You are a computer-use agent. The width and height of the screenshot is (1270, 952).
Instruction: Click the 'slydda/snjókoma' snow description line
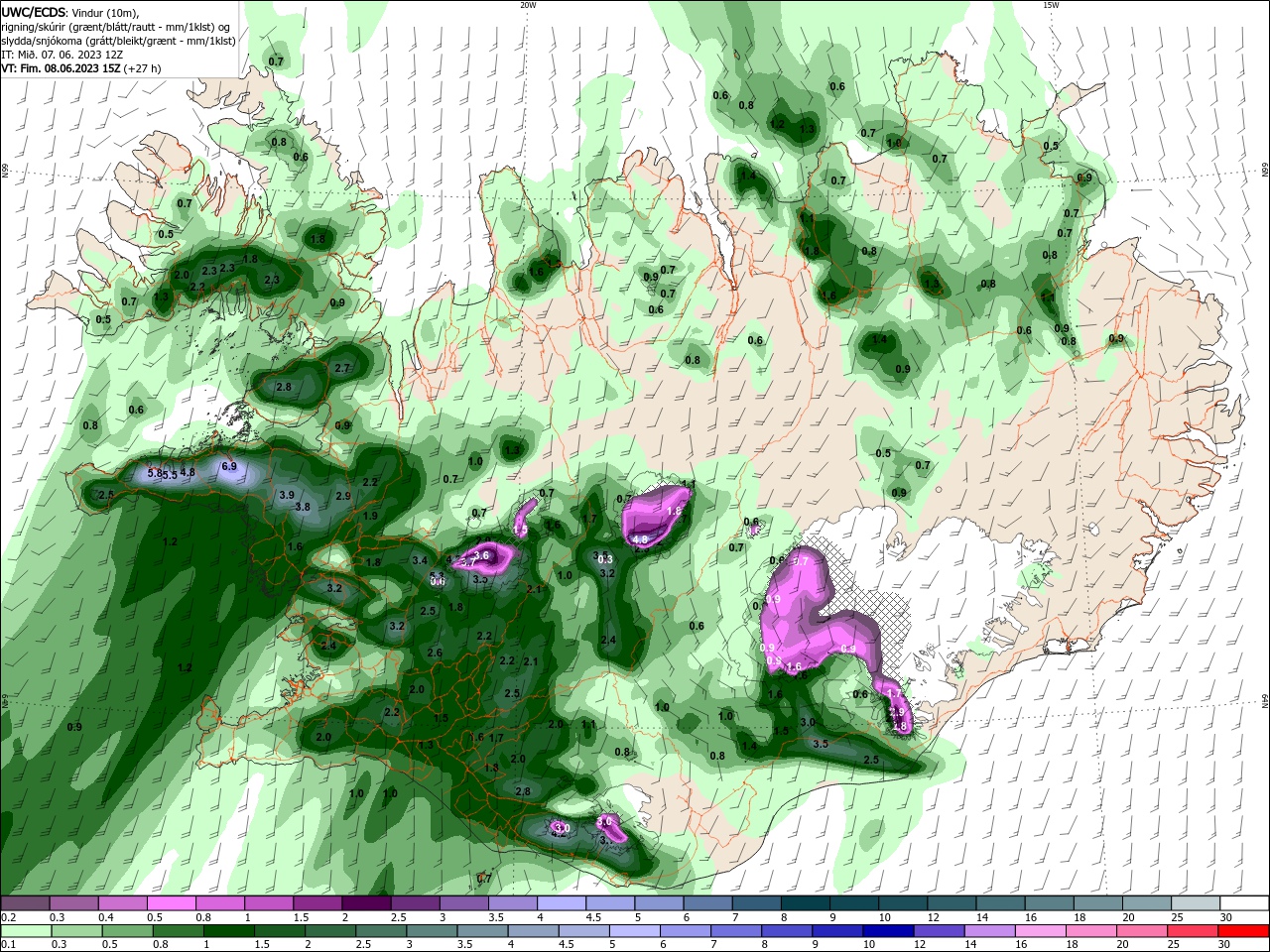coord(118,41)
